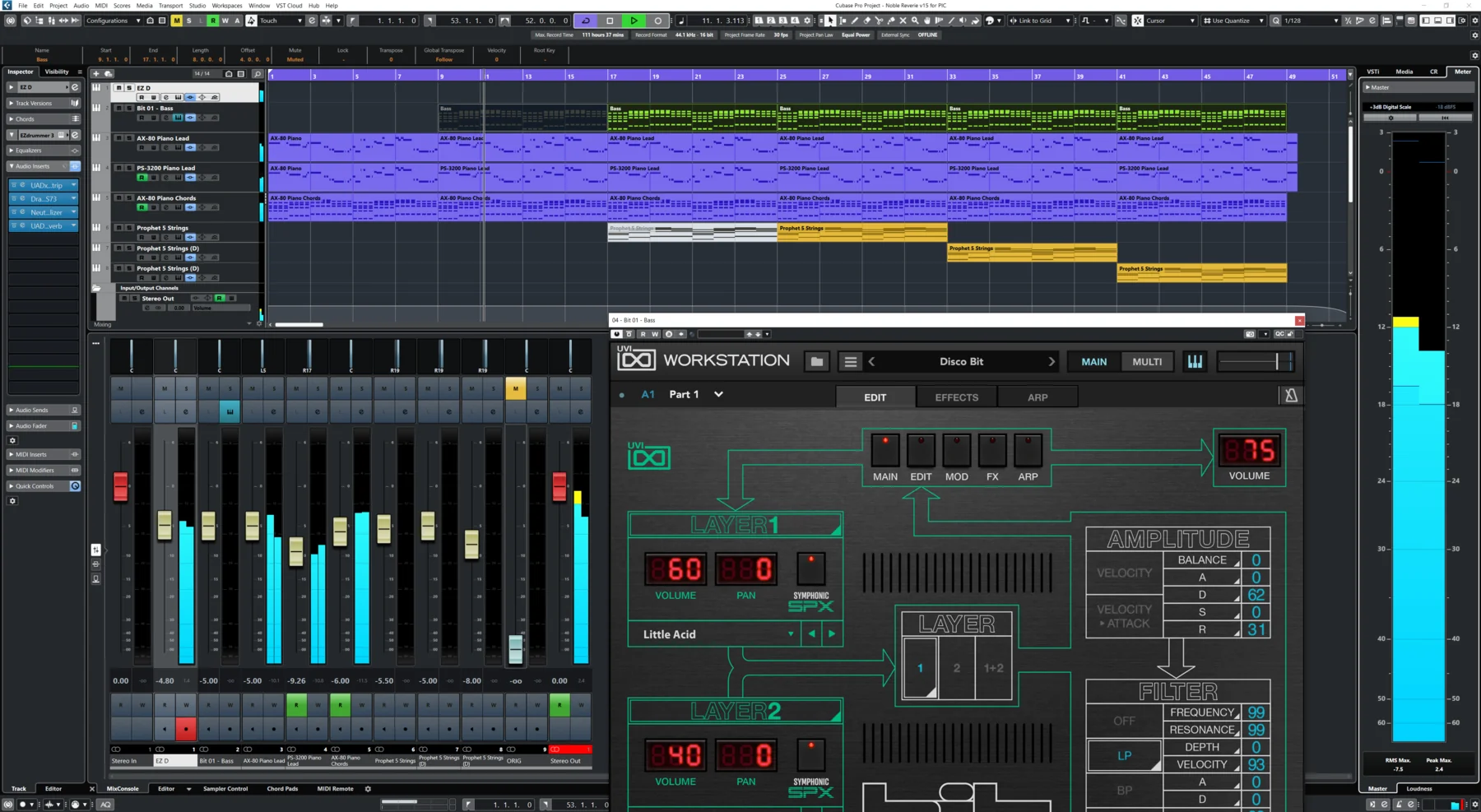Open the Part 1 dropdown in UVI Workstation
The width and height of the screenshot is (1481, 812).
[x=717, y=394]
